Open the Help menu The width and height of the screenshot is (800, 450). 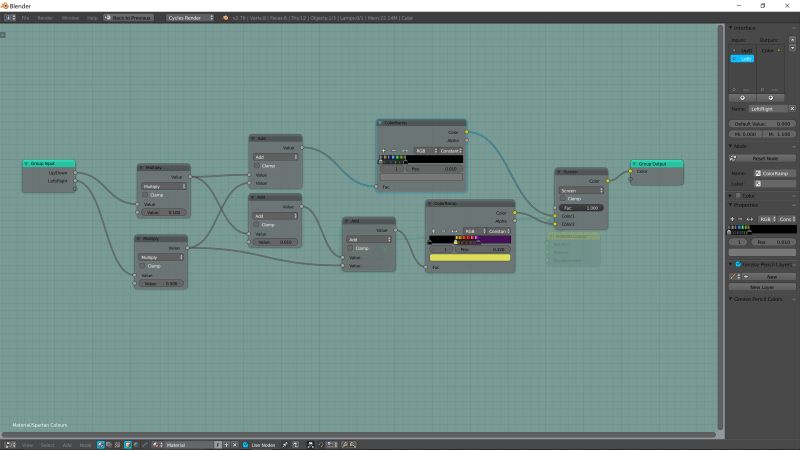pos(92,18)
